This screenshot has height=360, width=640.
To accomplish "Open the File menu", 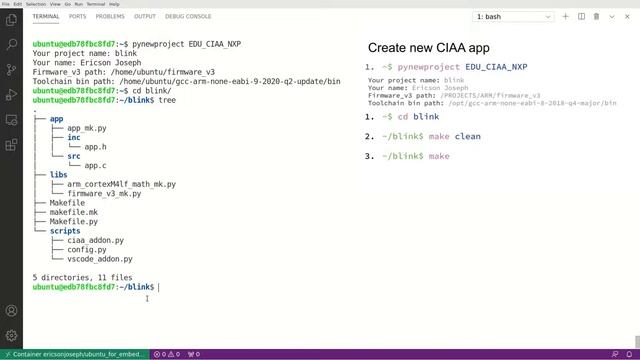I will (6, 4).
